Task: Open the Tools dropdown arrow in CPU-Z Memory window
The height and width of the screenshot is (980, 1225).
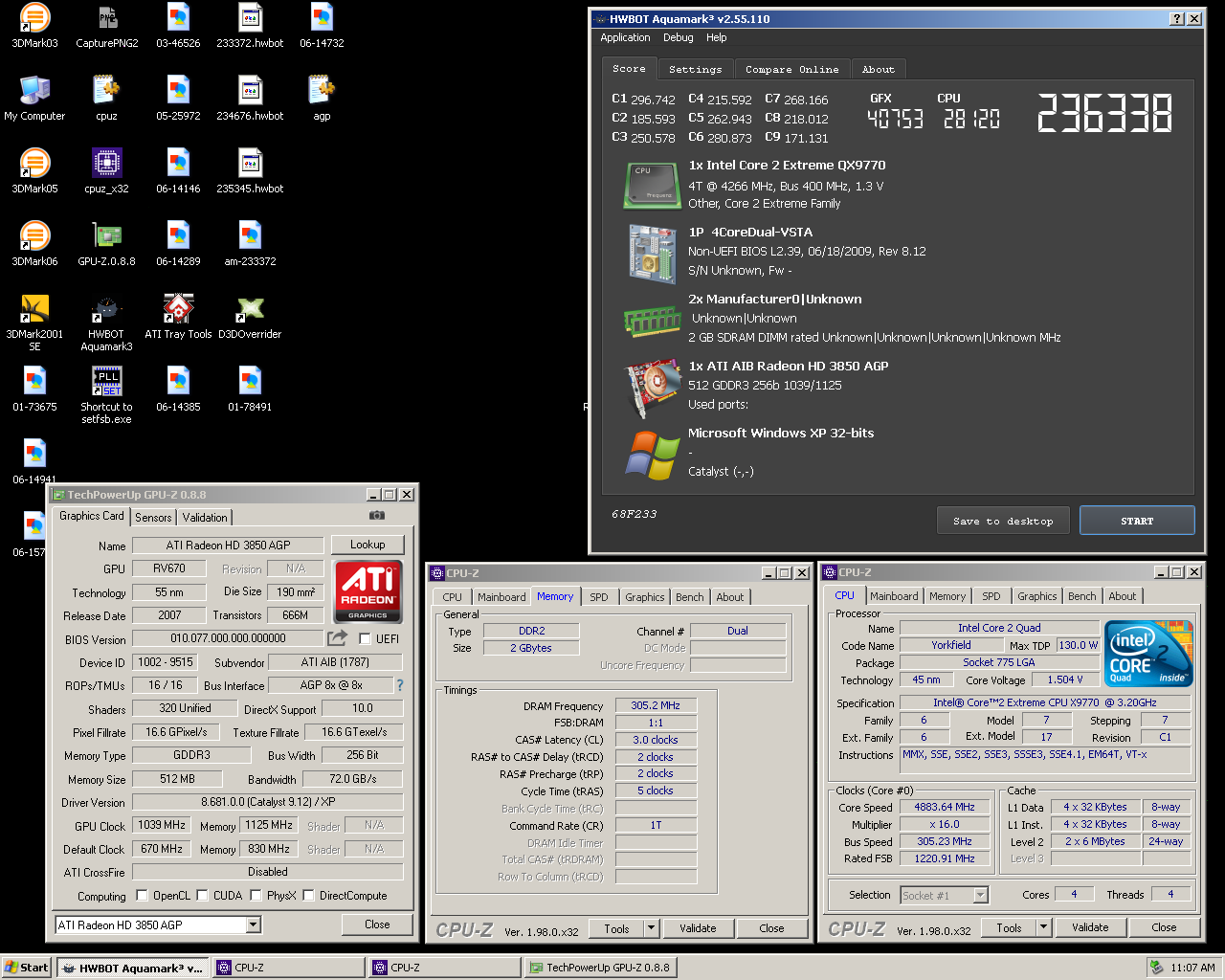Action: (x=651, y=928)
